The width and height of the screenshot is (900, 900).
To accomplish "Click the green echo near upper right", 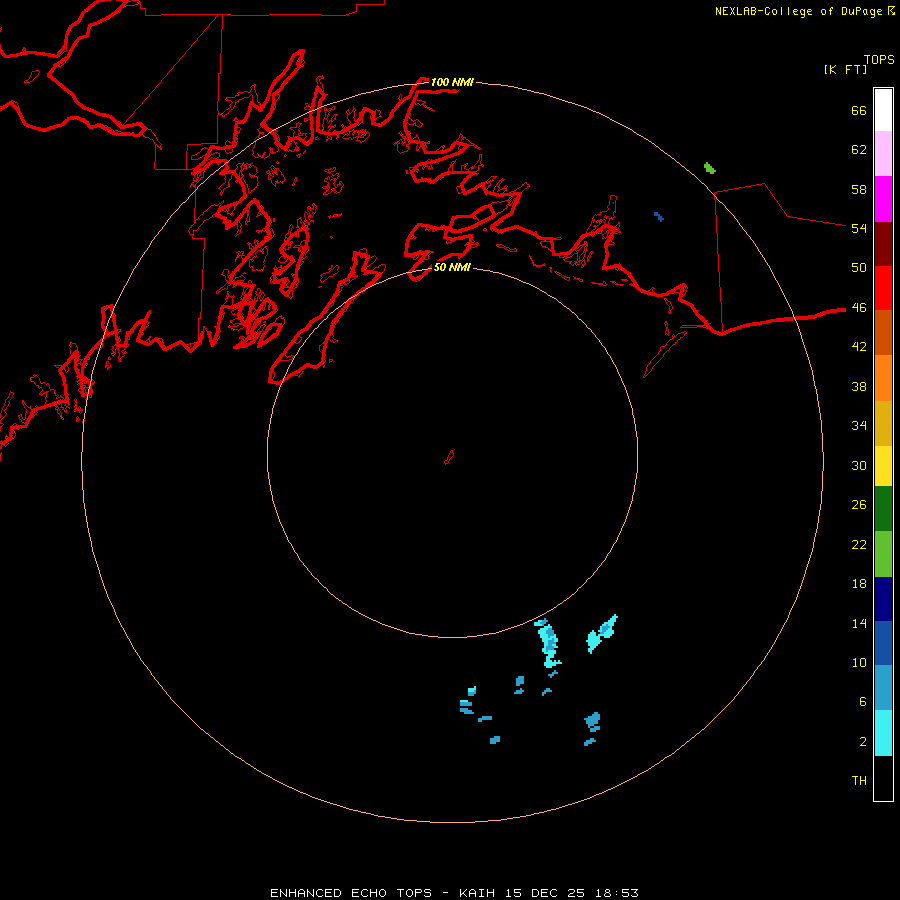I will click(710, 168).
